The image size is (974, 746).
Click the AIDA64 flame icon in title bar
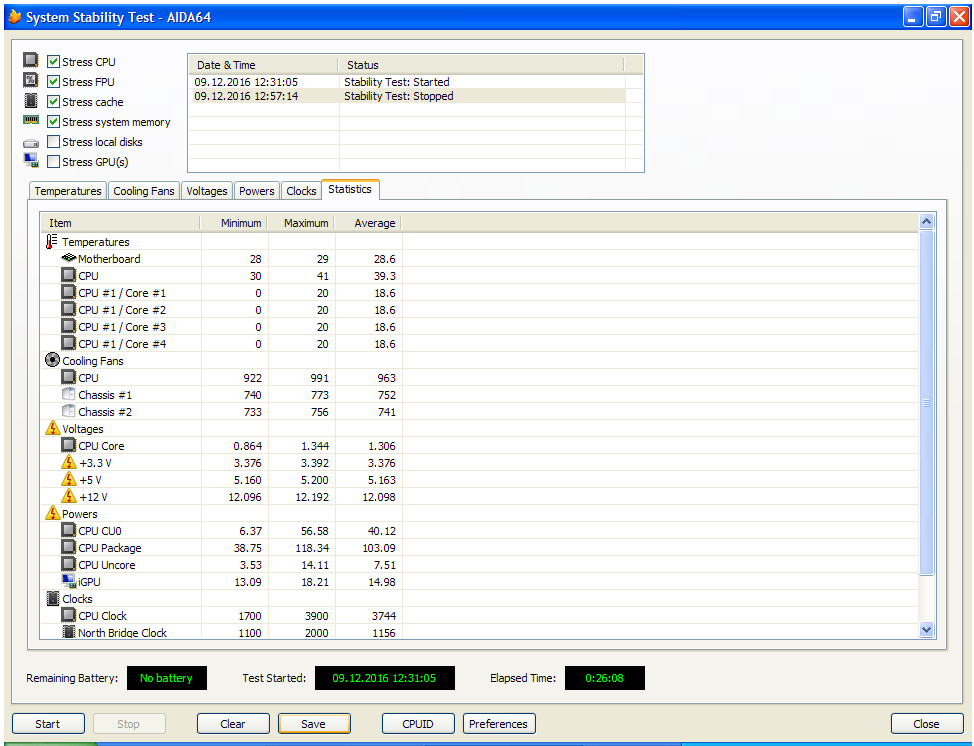coord(14,16)
